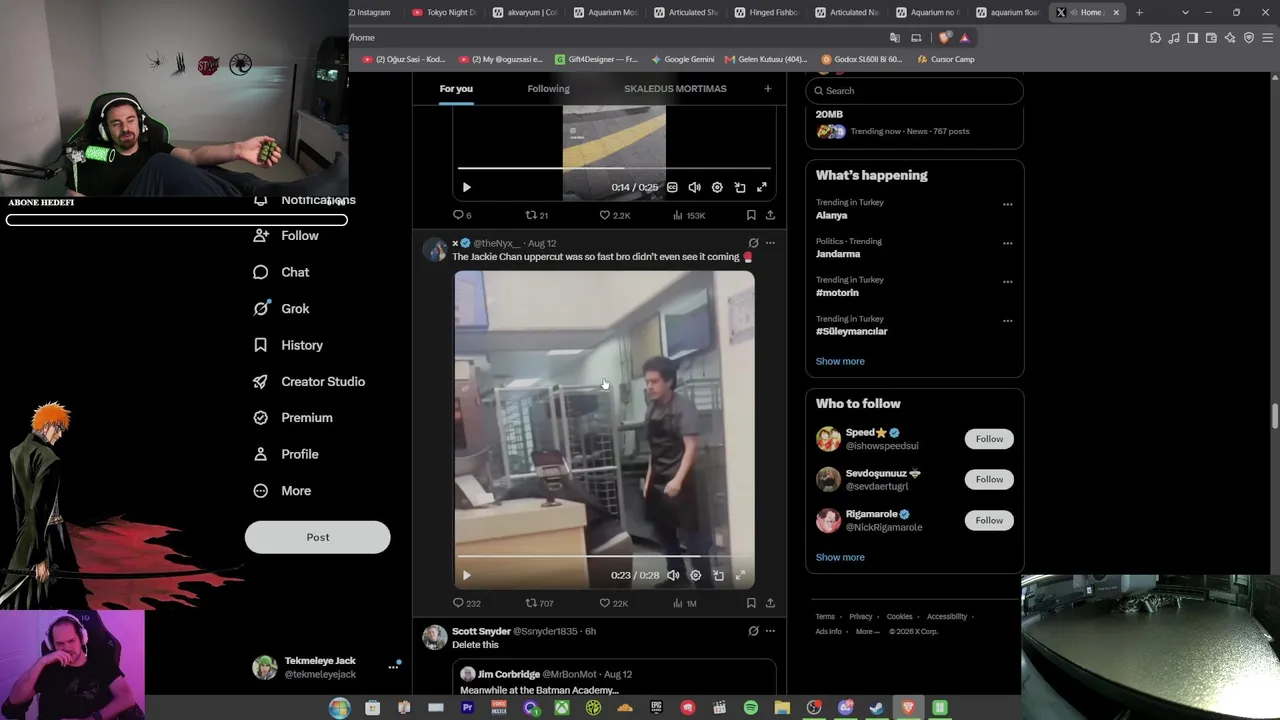
Task: Like the post with 22K likes
Action: click(614, 603)
